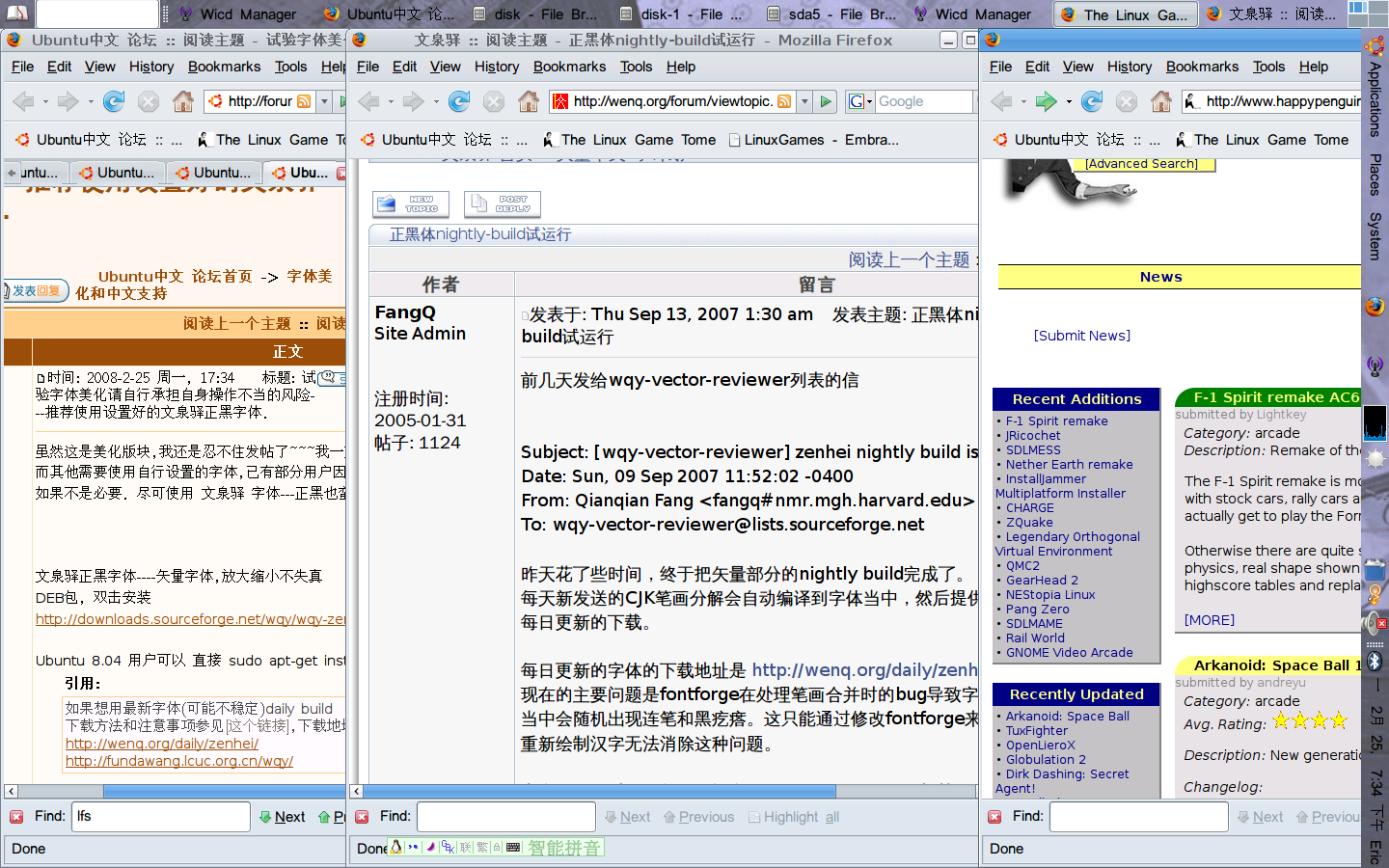Reload the right Linux Game Tome page
Image resolution: width=1389 pixels, height=868 pixels.
[x=1092, y=101]
